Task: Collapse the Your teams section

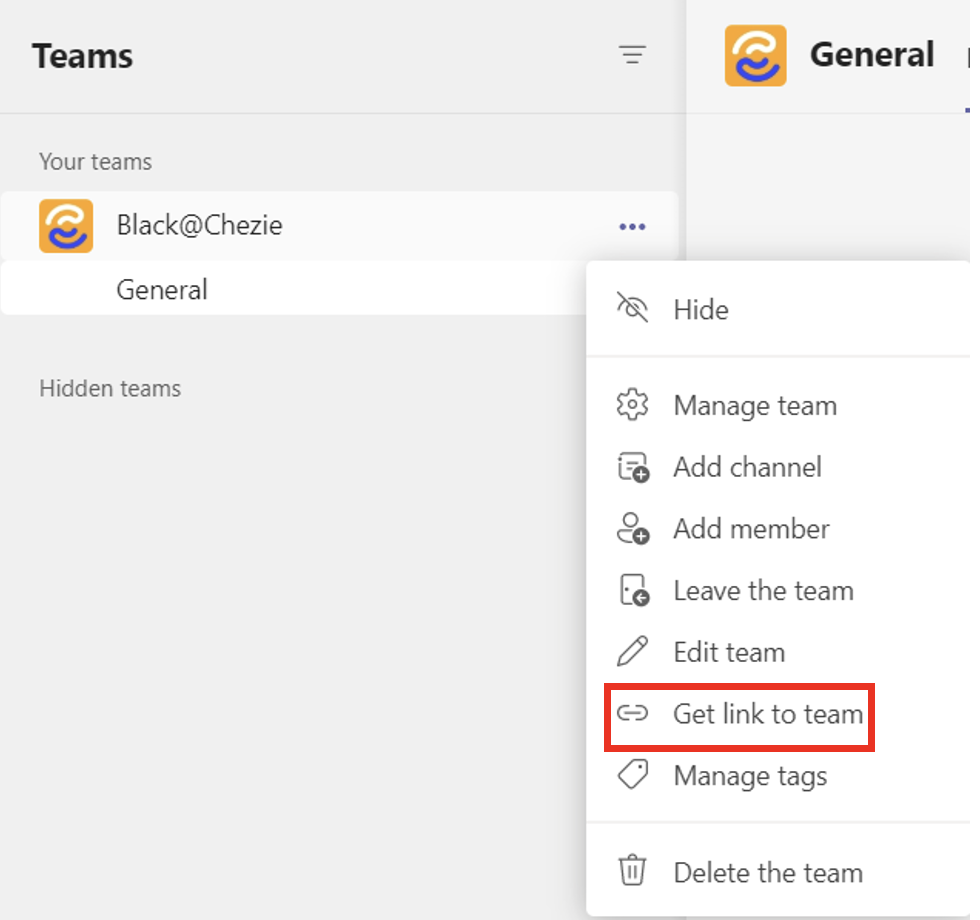Action: click(95, 162)
